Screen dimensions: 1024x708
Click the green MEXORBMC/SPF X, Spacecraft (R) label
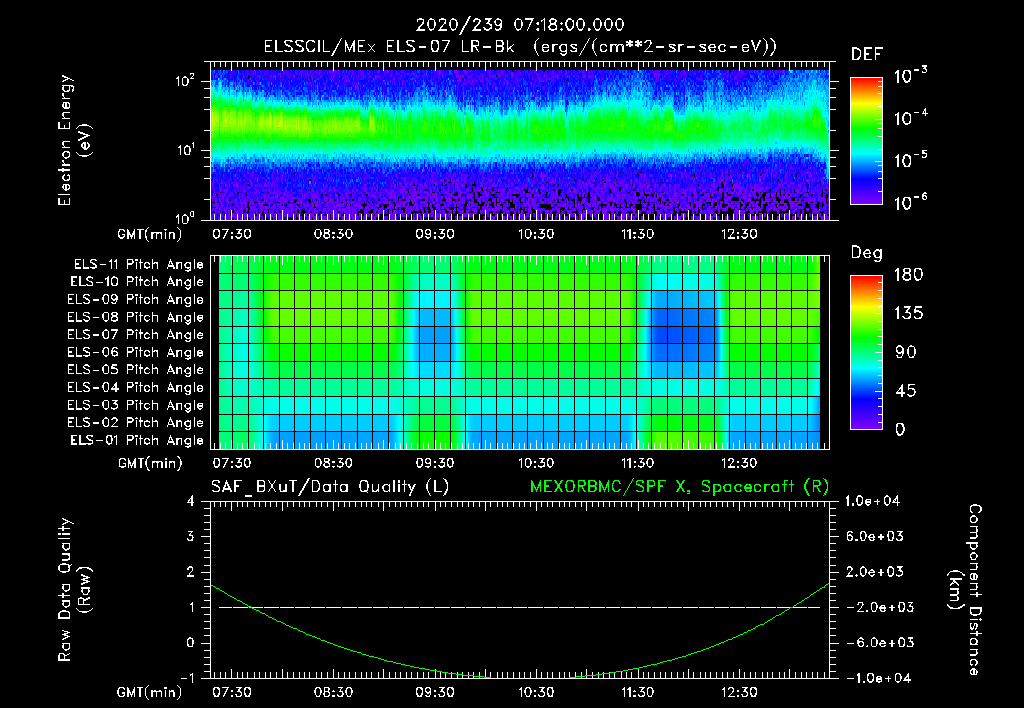click(x=679, y=487)
